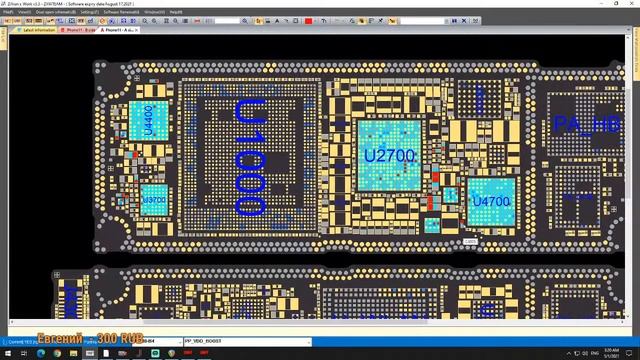640x360 pixels.
Task: Focus the first toolbar search box
Action: [x=227, y=21]
